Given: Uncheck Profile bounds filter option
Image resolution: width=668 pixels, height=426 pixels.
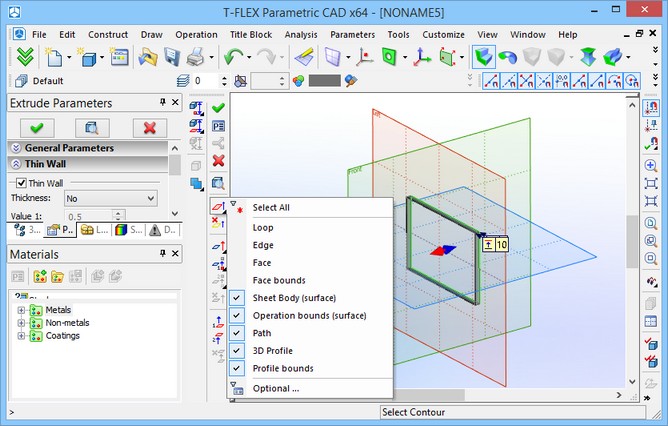Looking at the screenshot, I should pyautogui.click(x=236, y=368).
